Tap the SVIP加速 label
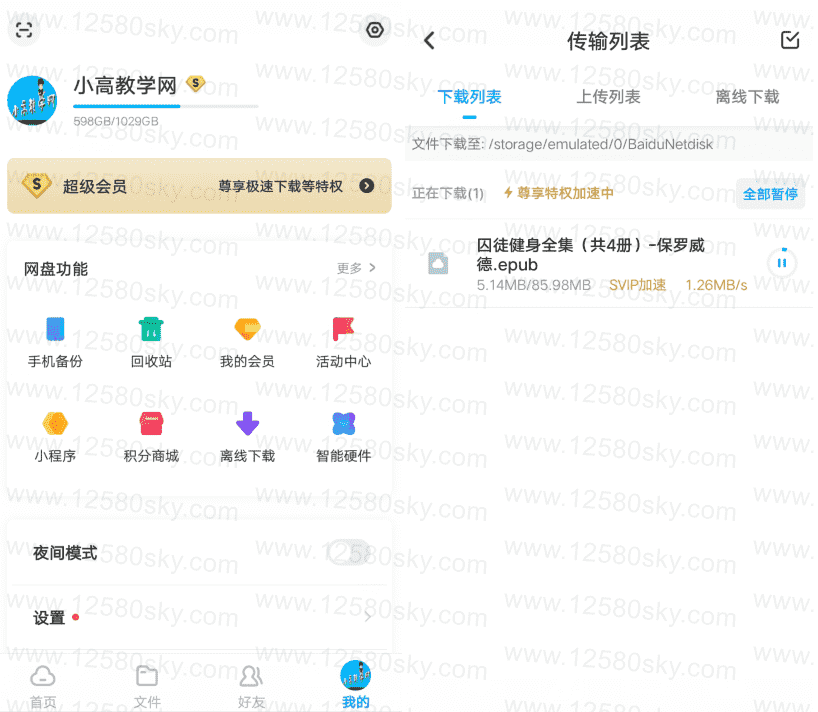This screenshot has width=818, height=712. 637,285
